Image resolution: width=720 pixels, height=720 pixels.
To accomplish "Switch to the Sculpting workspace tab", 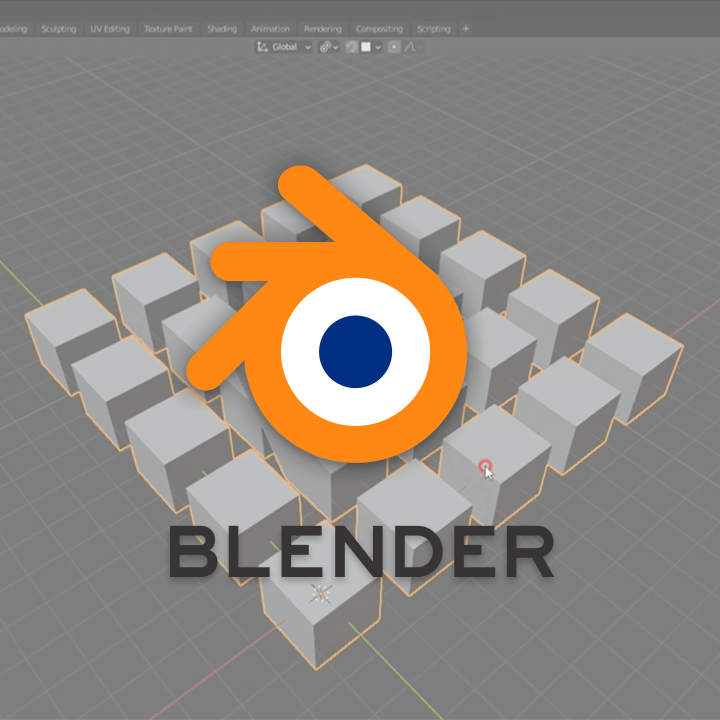I will click(59, 29).
